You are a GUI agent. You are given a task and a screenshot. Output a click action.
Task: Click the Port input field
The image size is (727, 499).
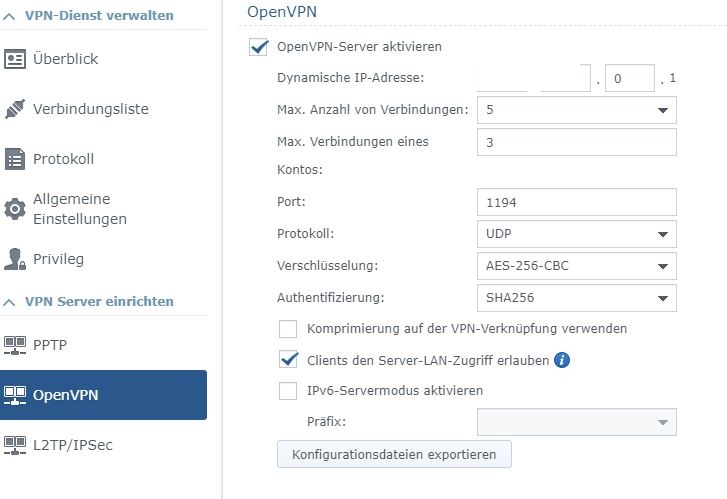pyautogui.click(x=577, y=203)
